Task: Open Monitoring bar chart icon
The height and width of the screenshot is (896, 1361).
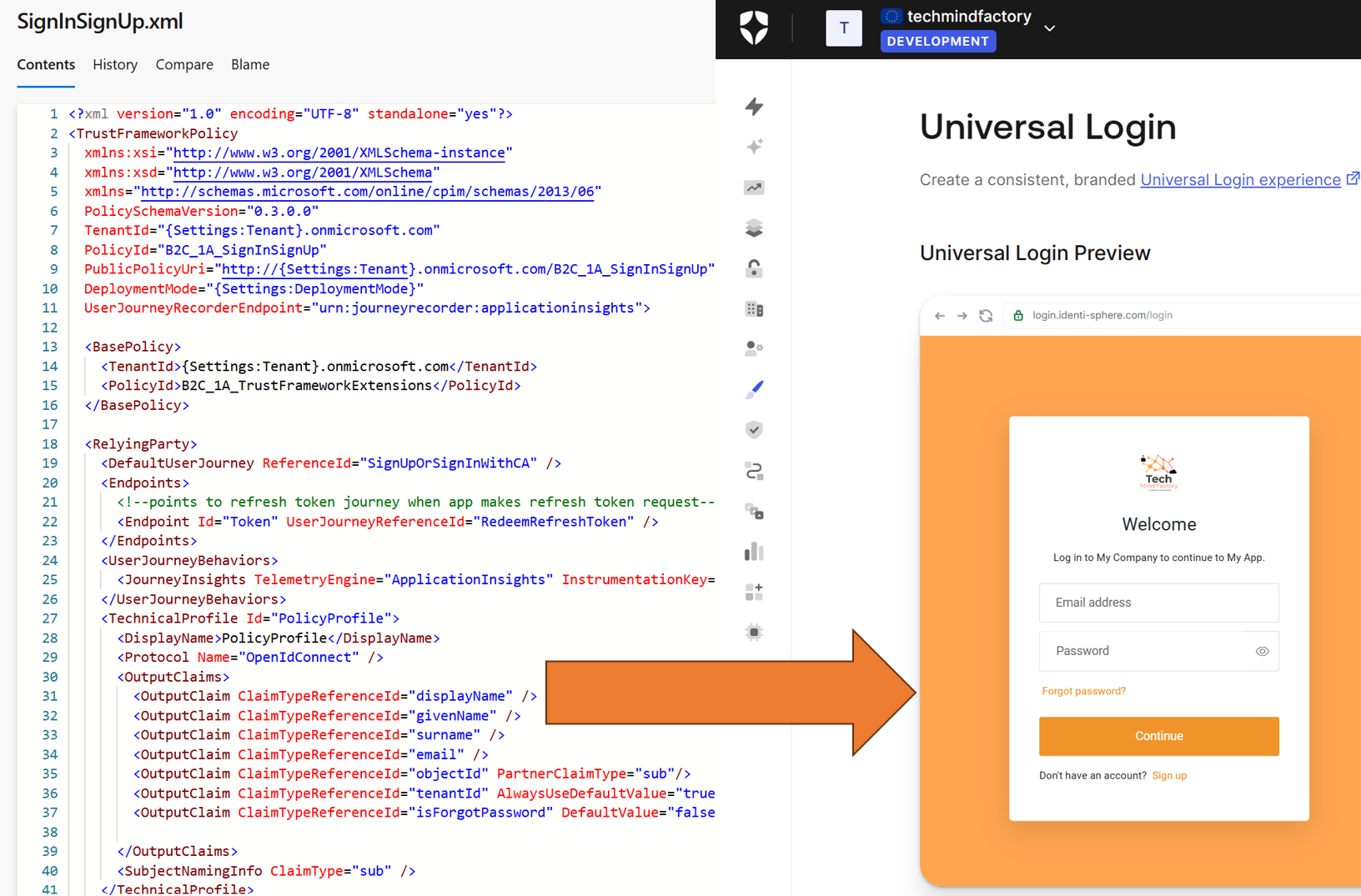Action: click(754, 552)
